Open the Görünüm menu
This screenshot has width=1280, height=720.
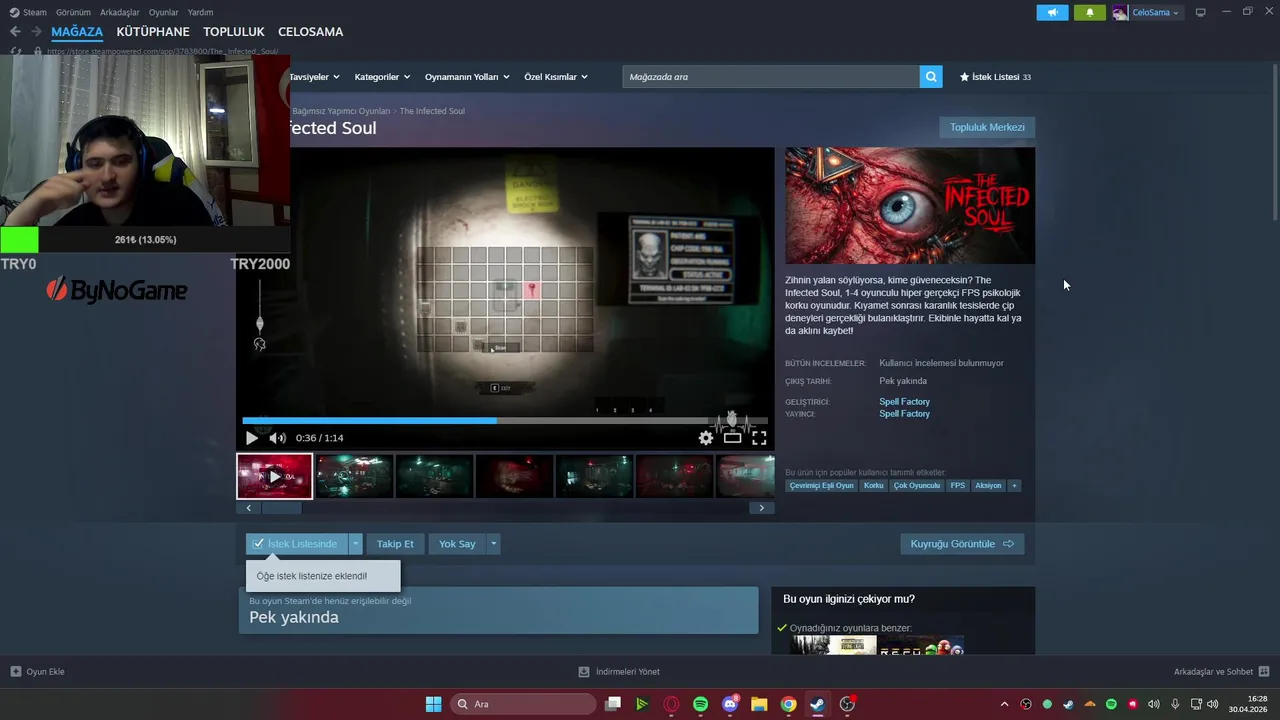(73, 12)
